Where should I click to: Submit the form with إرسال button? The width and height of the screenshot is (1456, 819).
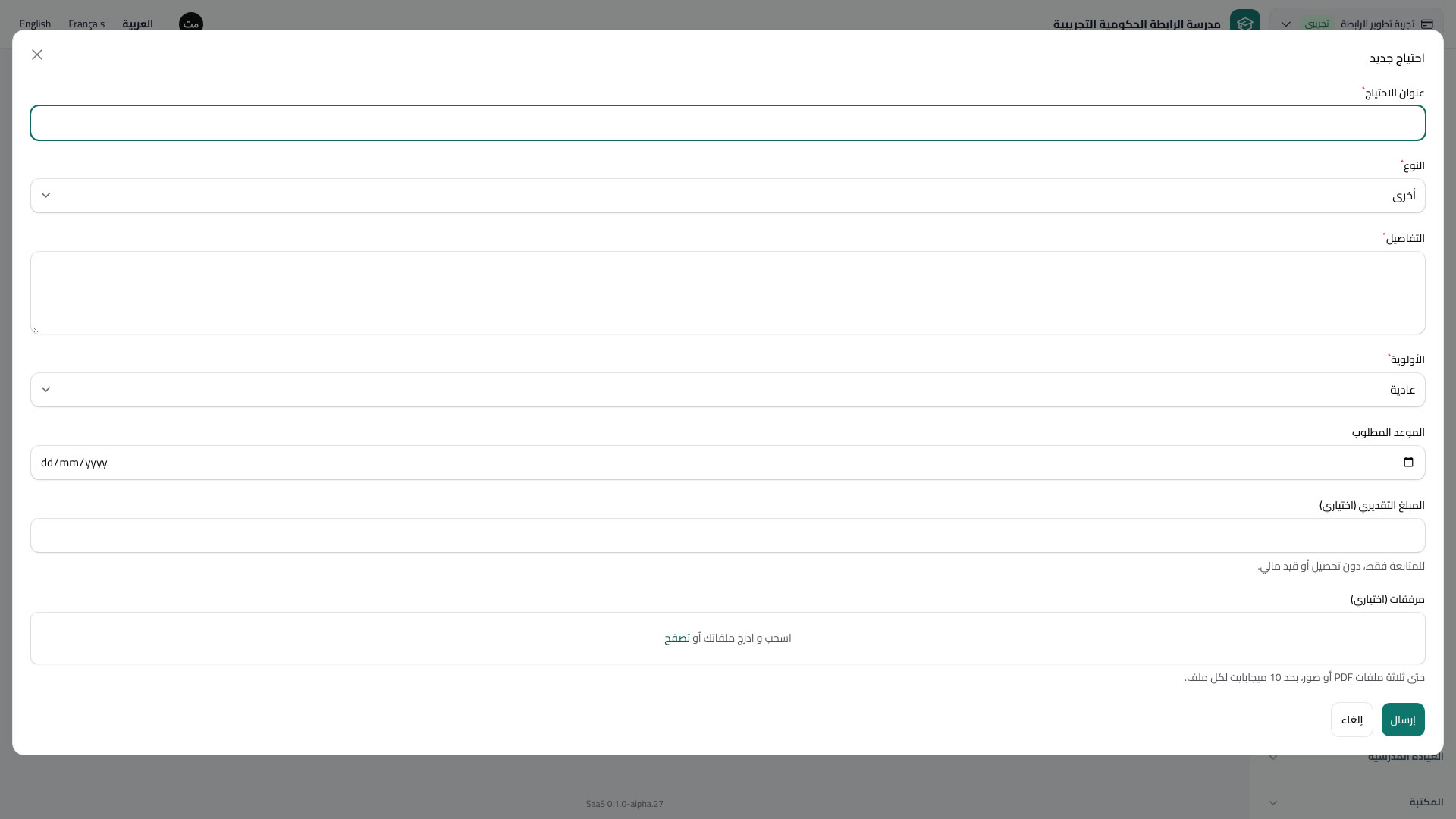click(1403, 720)
